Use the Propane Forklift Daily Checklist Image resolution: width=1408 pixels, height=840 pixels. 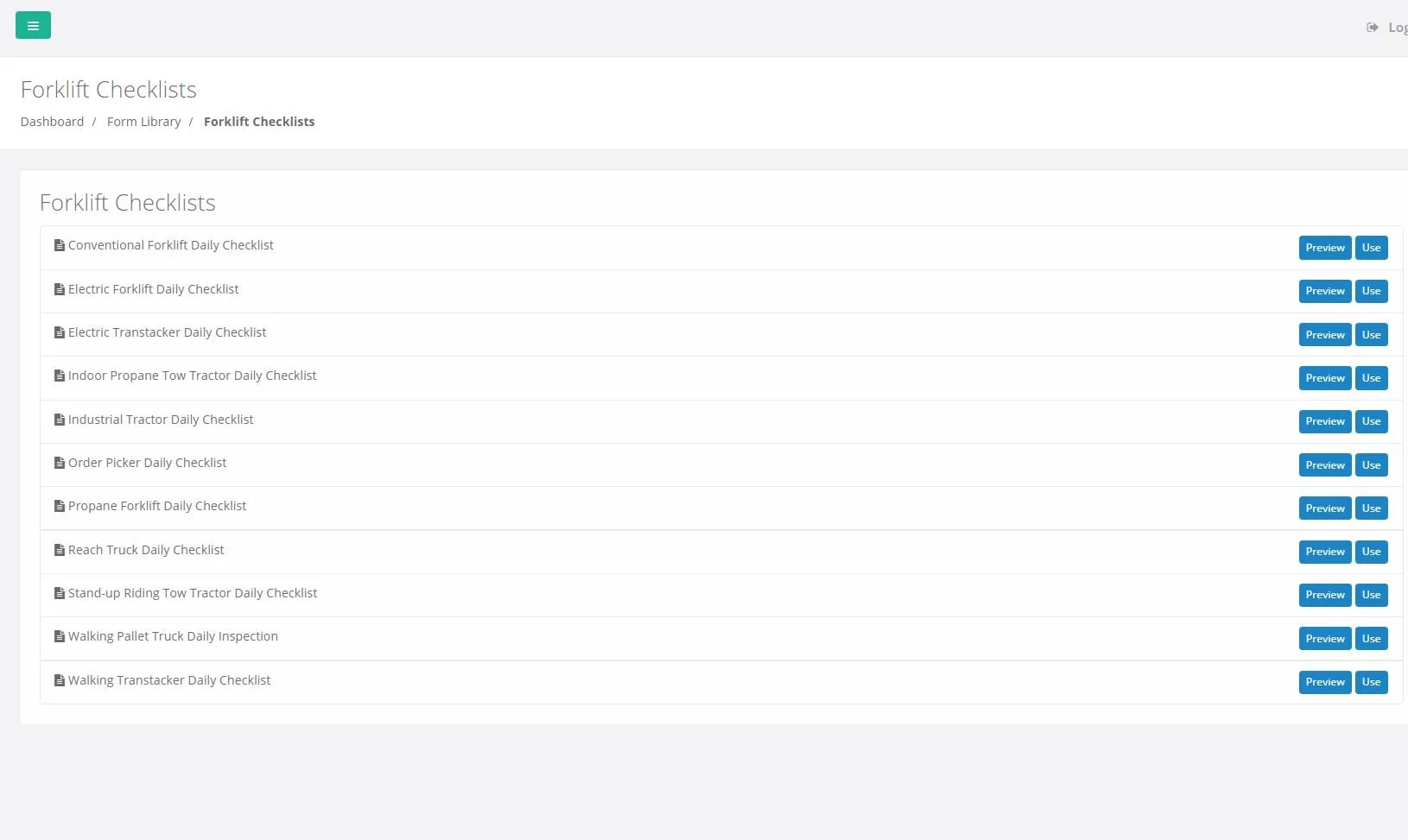point(1371,508)
